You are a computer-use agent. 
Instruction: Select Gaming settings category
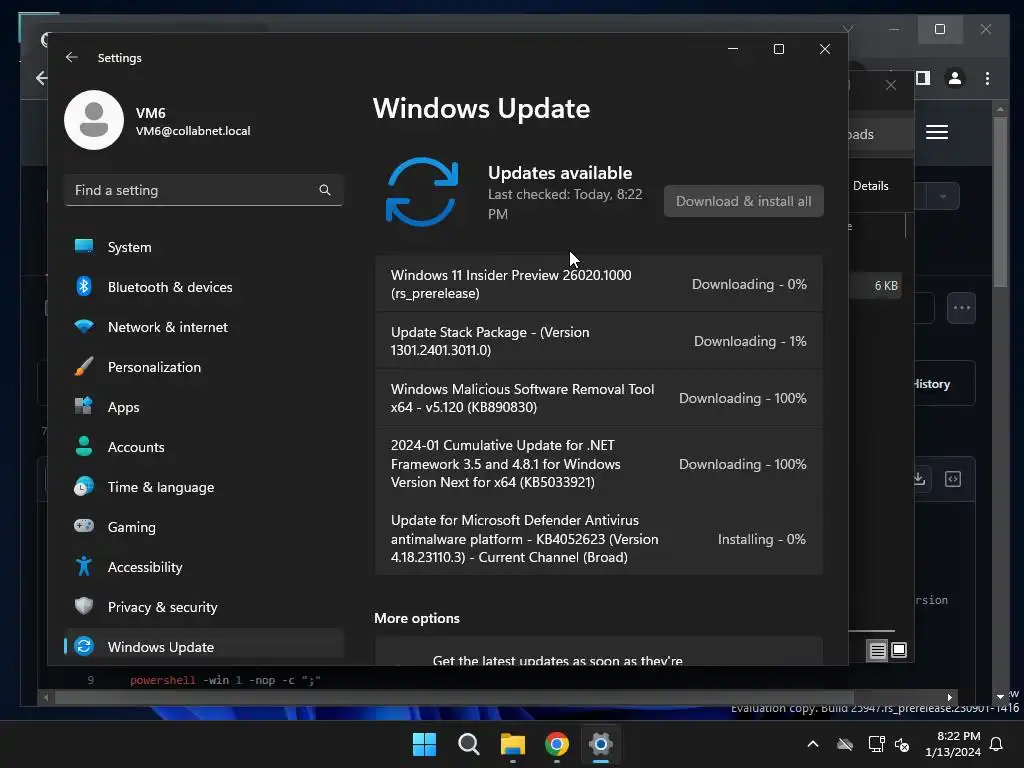tap(204, 527)
